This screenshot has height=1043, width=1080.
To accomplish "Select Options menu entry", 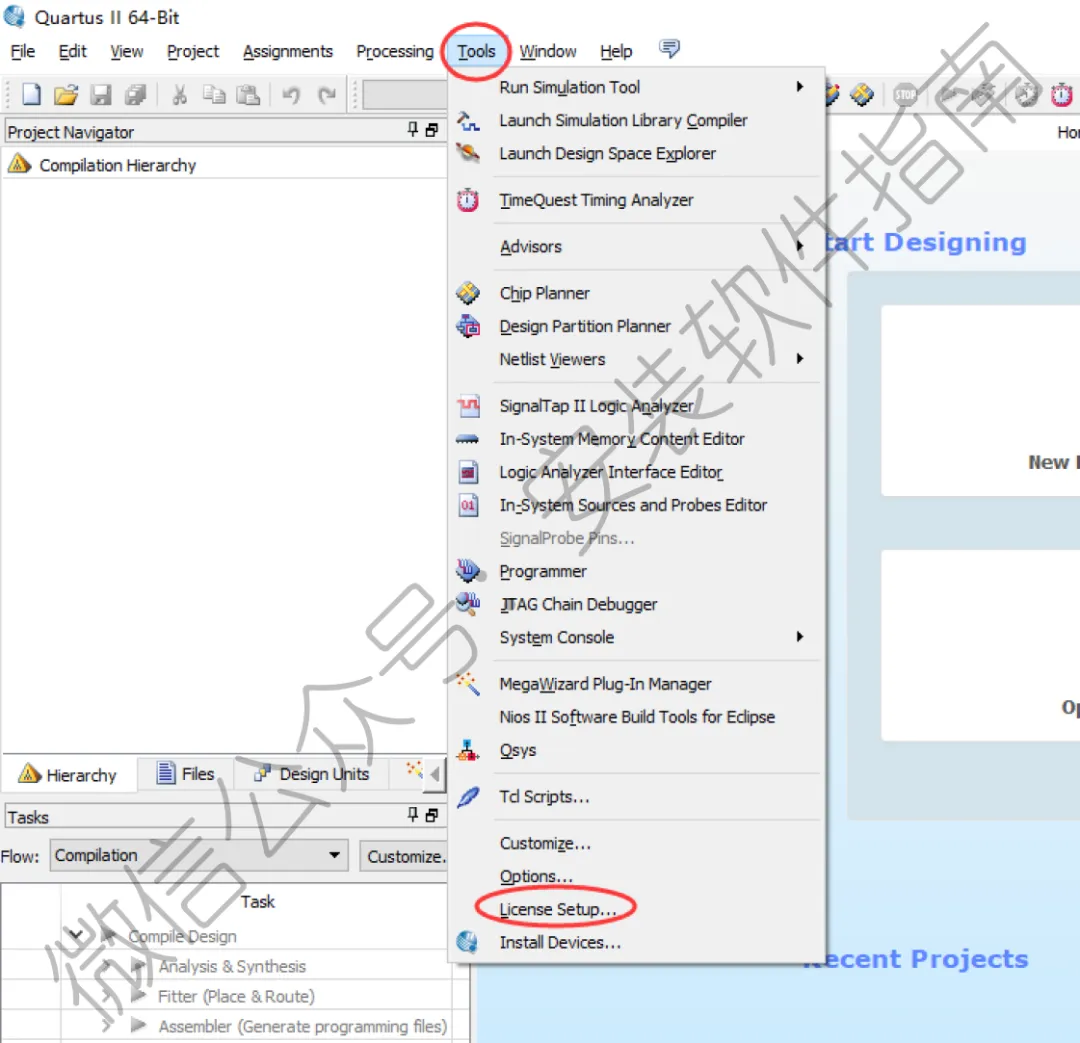I will pyautogui.click(x=537, y=876).
